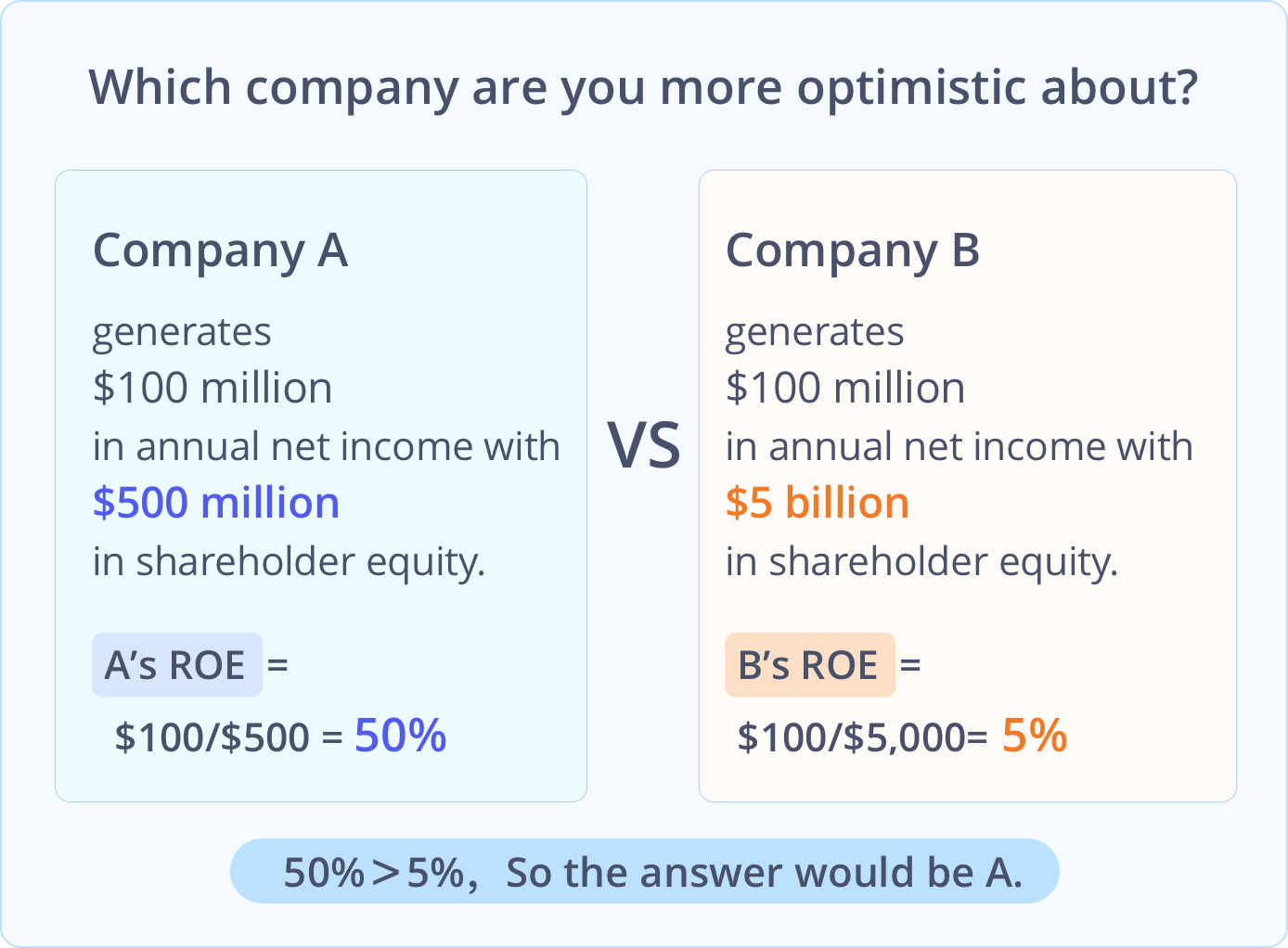
Task: Click "in shareholder equity." under Company B
Action: (x=921, y=561)
